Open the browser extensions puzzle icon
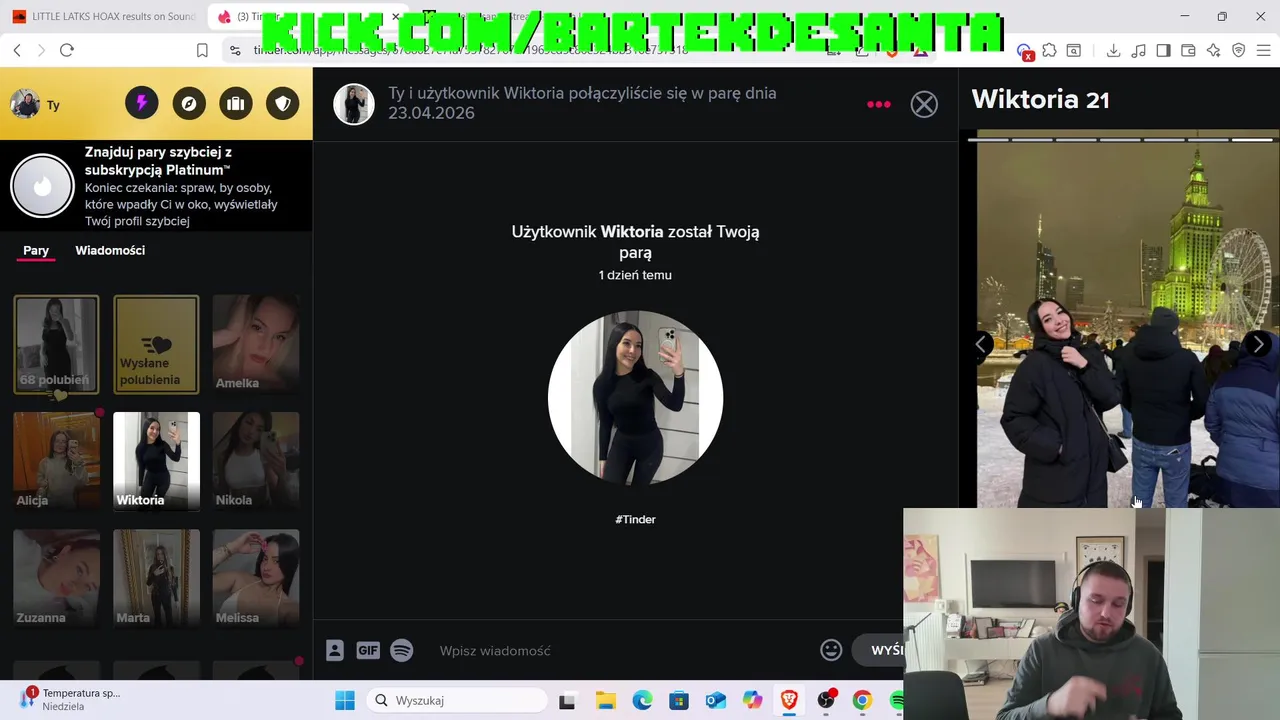The width and height of the screenshot is (1280, 720). 1049,50
